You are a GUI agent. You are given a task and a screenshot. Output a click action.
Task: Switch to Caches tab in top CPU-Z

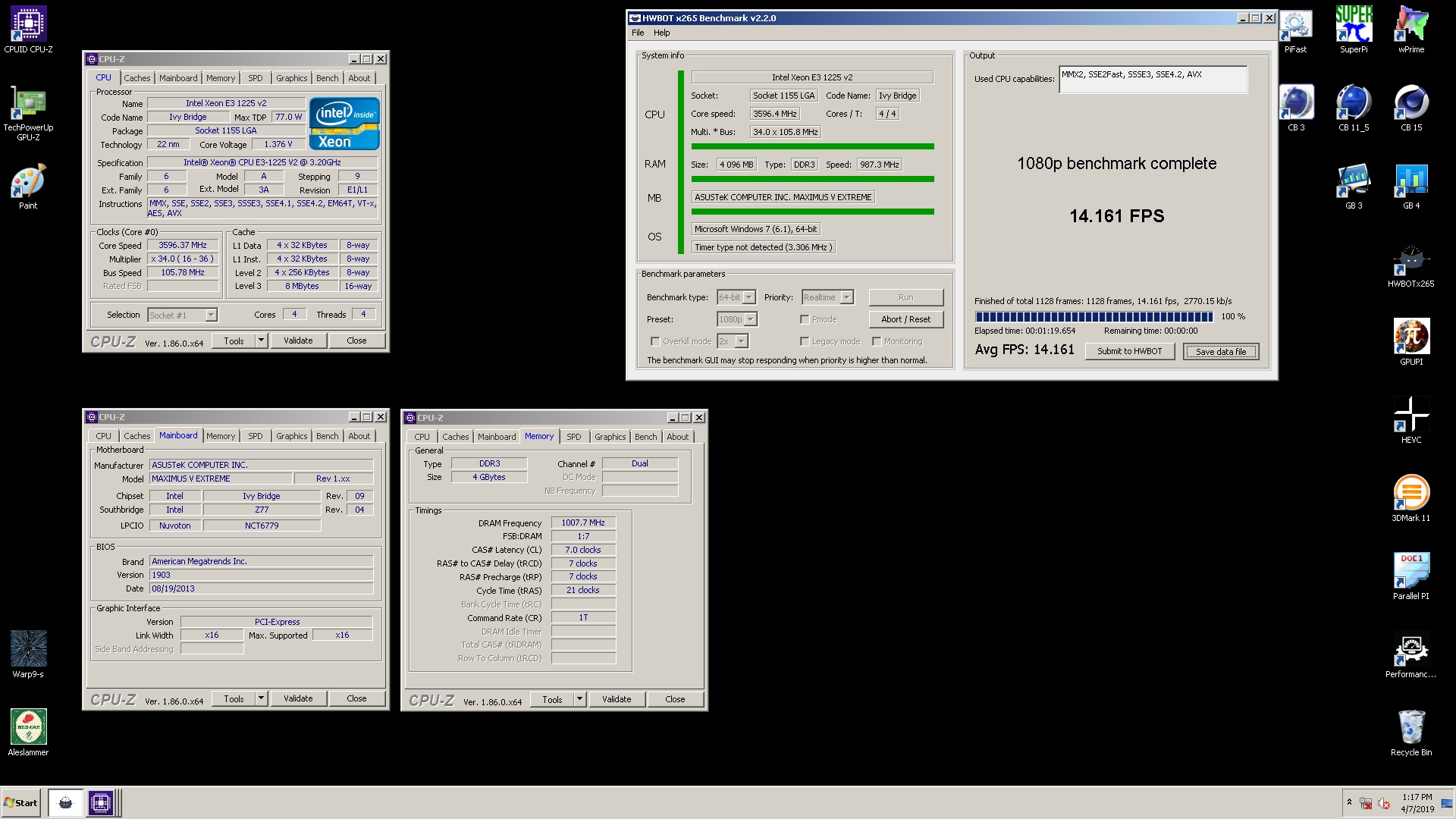point(137,78)
